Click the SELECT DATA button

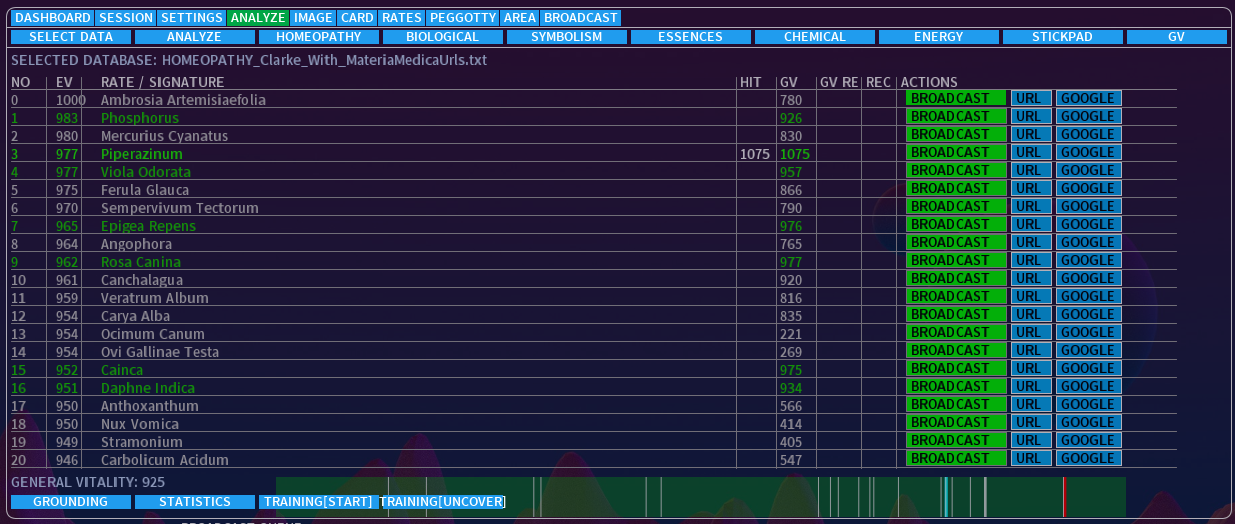point(70,37)
